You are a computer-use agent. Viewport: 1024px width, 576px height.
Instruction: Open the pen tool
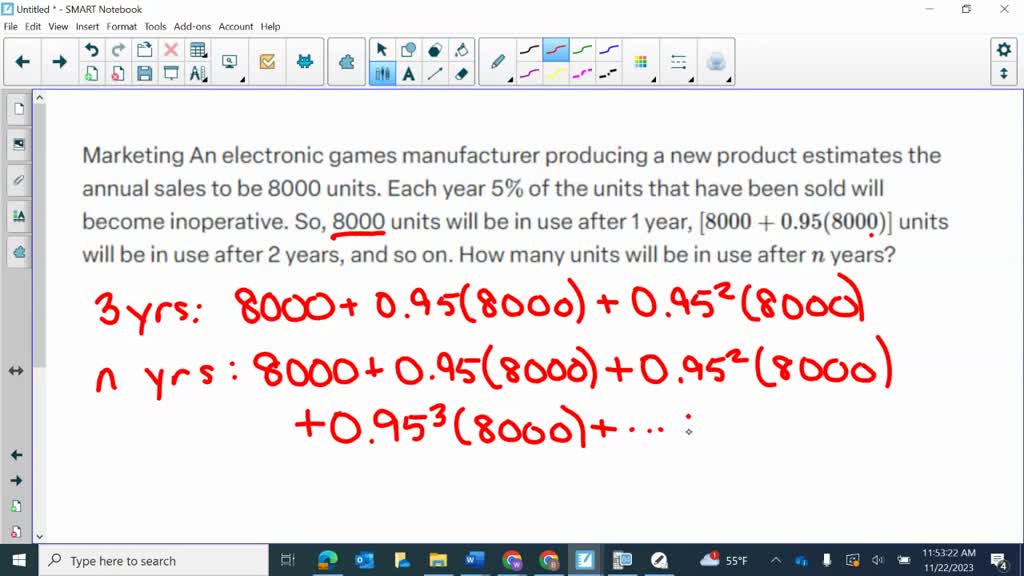click(x=498, y=60)
